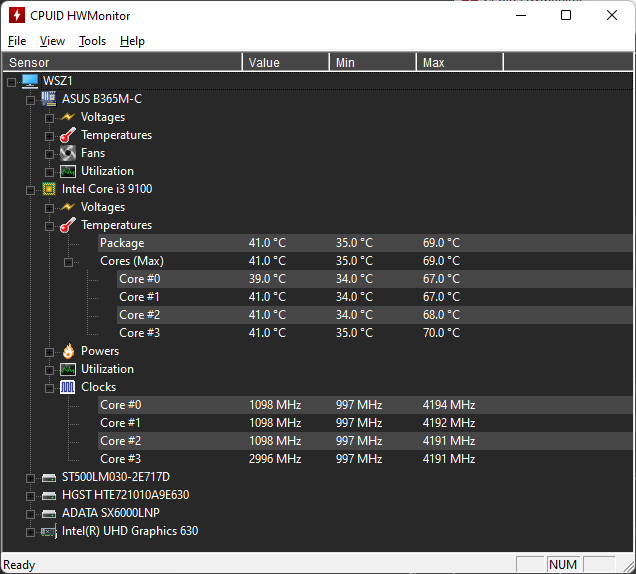
Task: Expand the motherboard Utilization node
Action: (x=49, y=172)
